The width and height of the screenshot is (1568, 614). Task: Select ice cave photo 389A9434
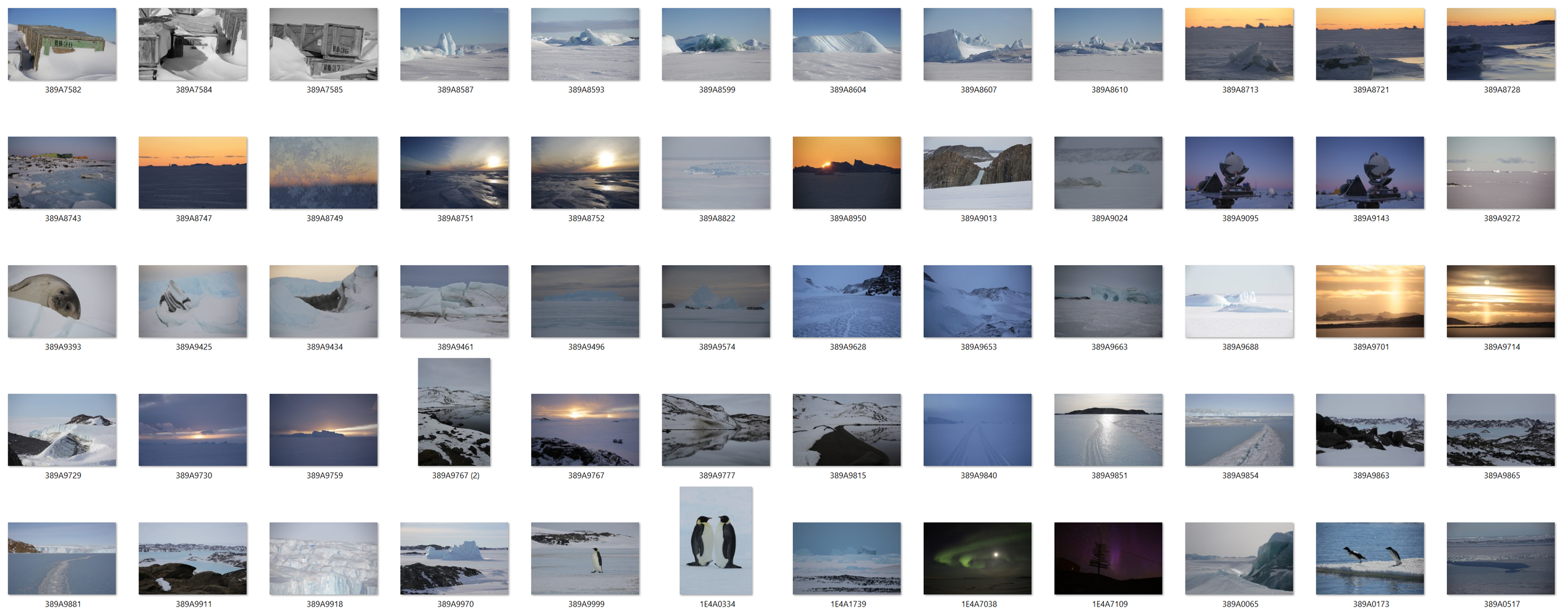324,301
